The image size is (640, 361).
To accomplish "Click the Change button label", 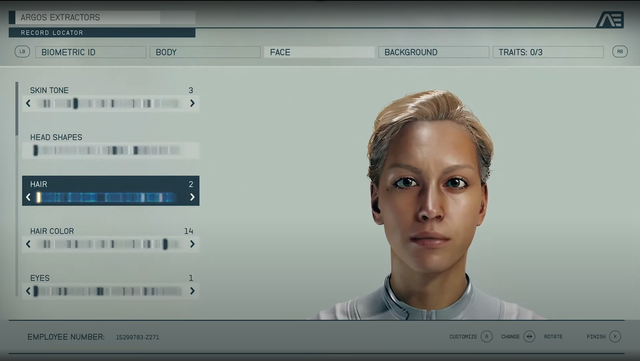I will (510, 336).
